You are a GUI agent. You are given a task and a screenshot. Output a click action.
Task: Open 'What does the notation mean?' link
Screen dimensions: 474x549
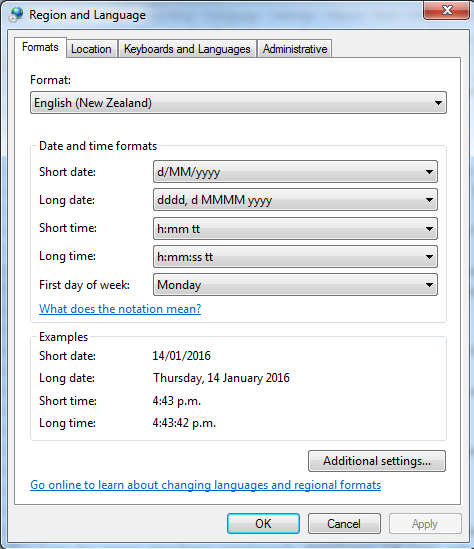tap(120, 309)
